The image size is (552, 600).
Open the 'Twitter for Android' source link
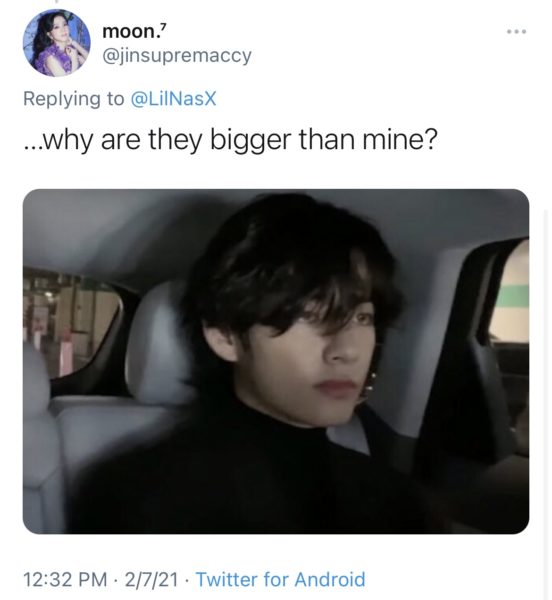pos(280,579)
